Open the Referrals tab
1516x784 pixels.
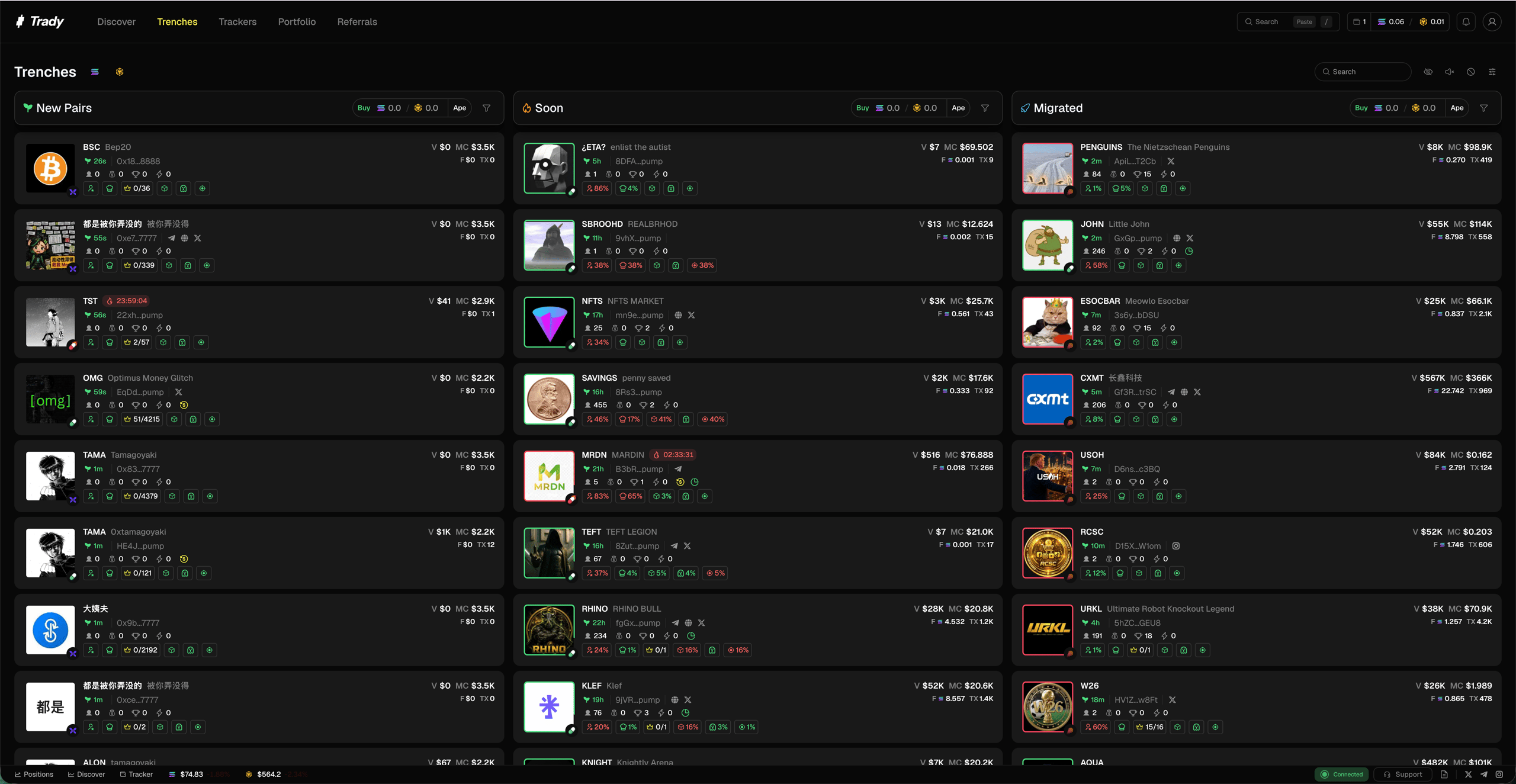(357, 22)
